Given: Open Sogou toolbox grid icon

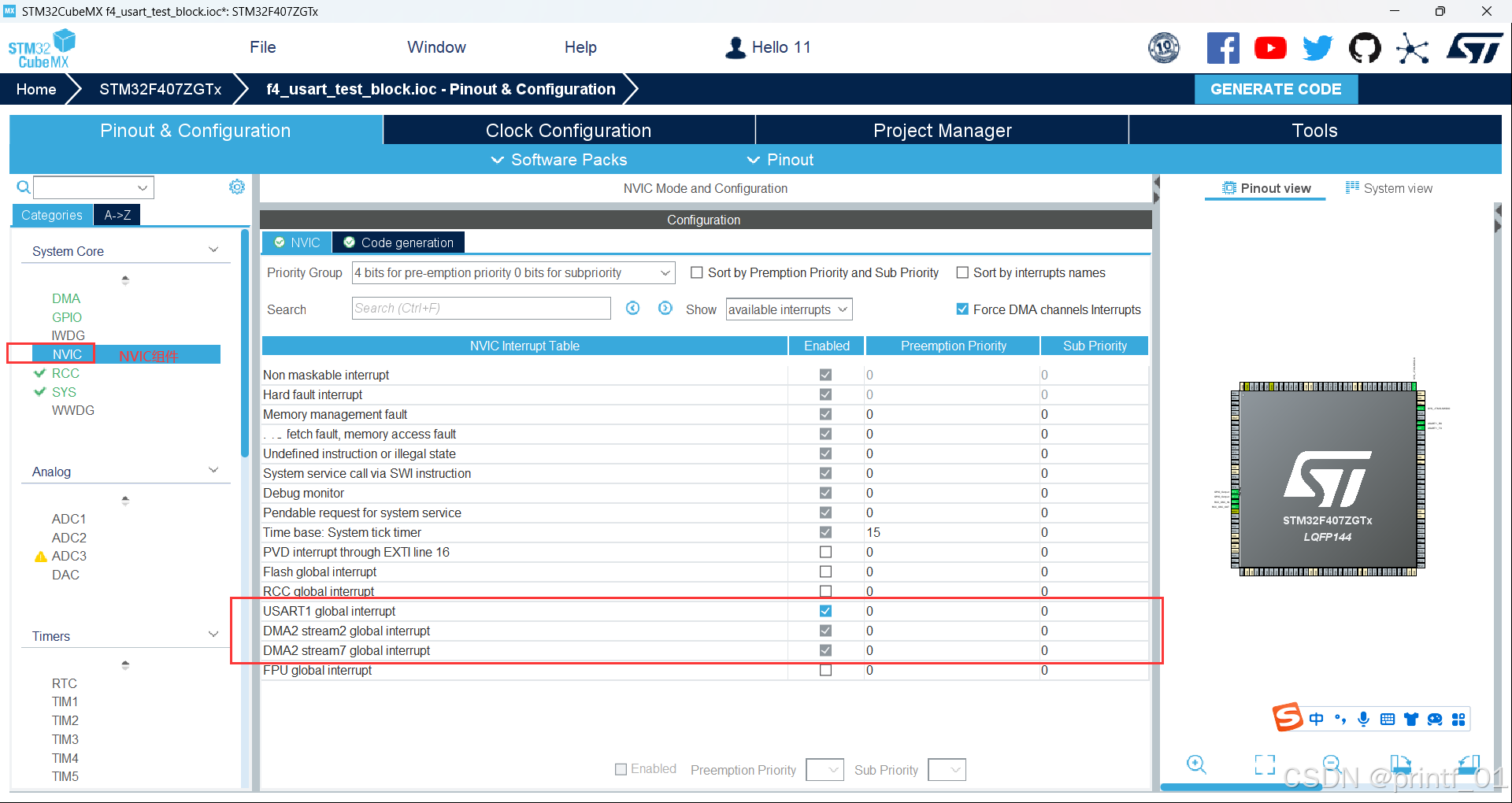Looking at the screenshot, I should pos(1458,719).
